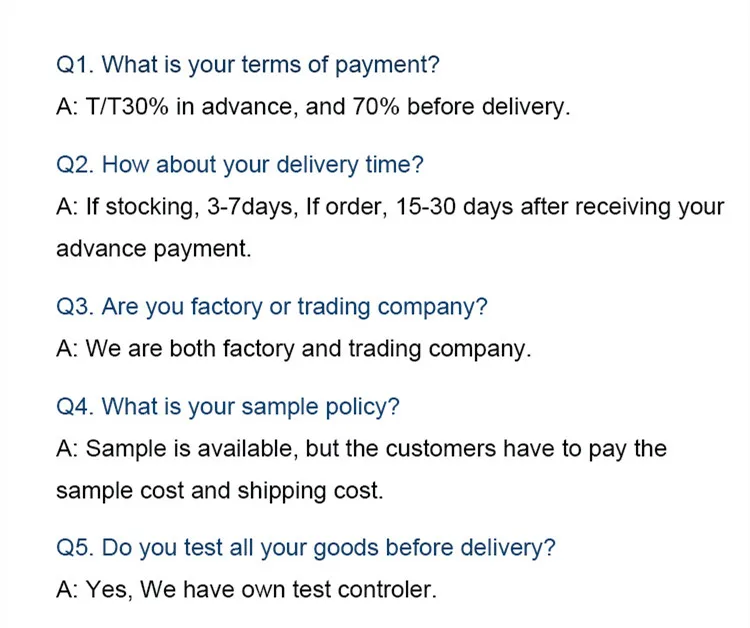Image resolution: width=750 pixels, height=628 pixels.
Task: Select the "We are both factory" answer
Action: click(x=294, y=349)
